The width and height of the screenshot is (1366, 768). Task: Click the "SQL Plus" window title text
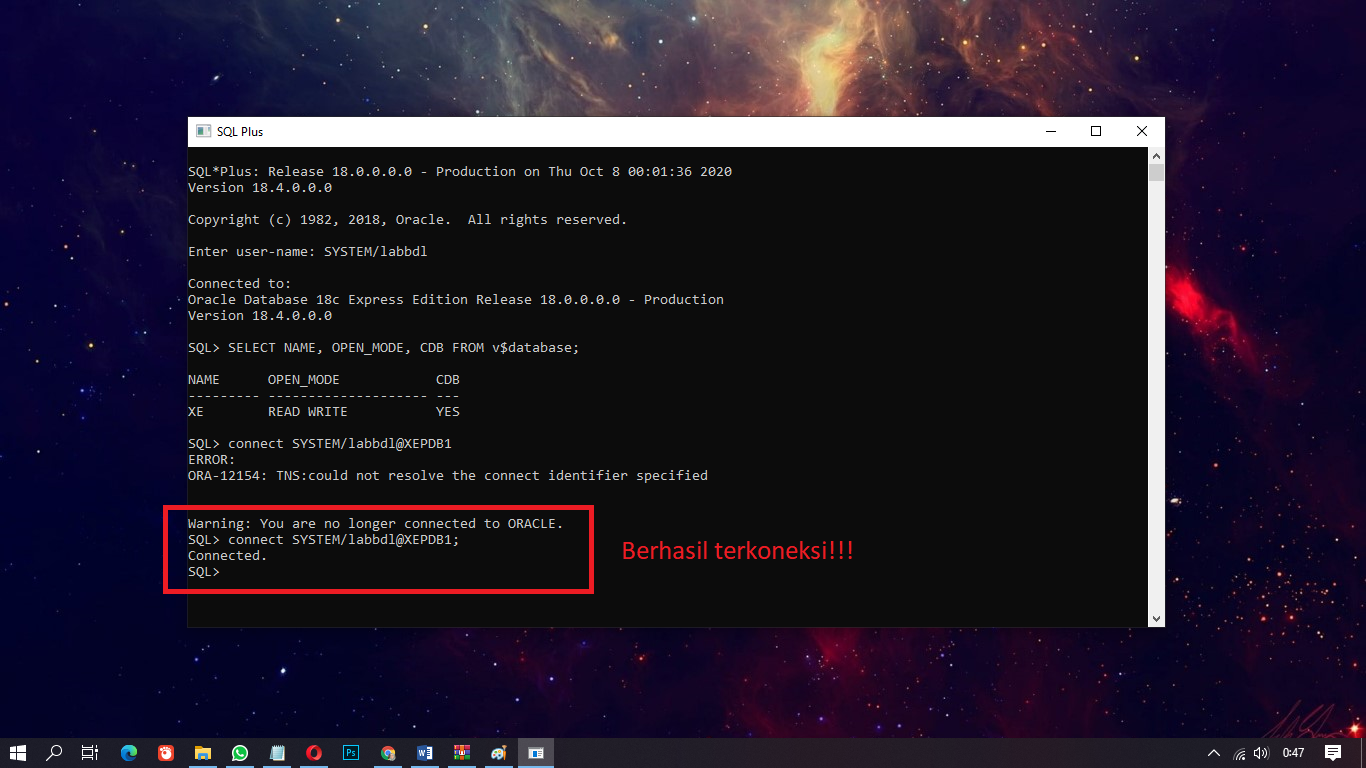click(240, 132)
